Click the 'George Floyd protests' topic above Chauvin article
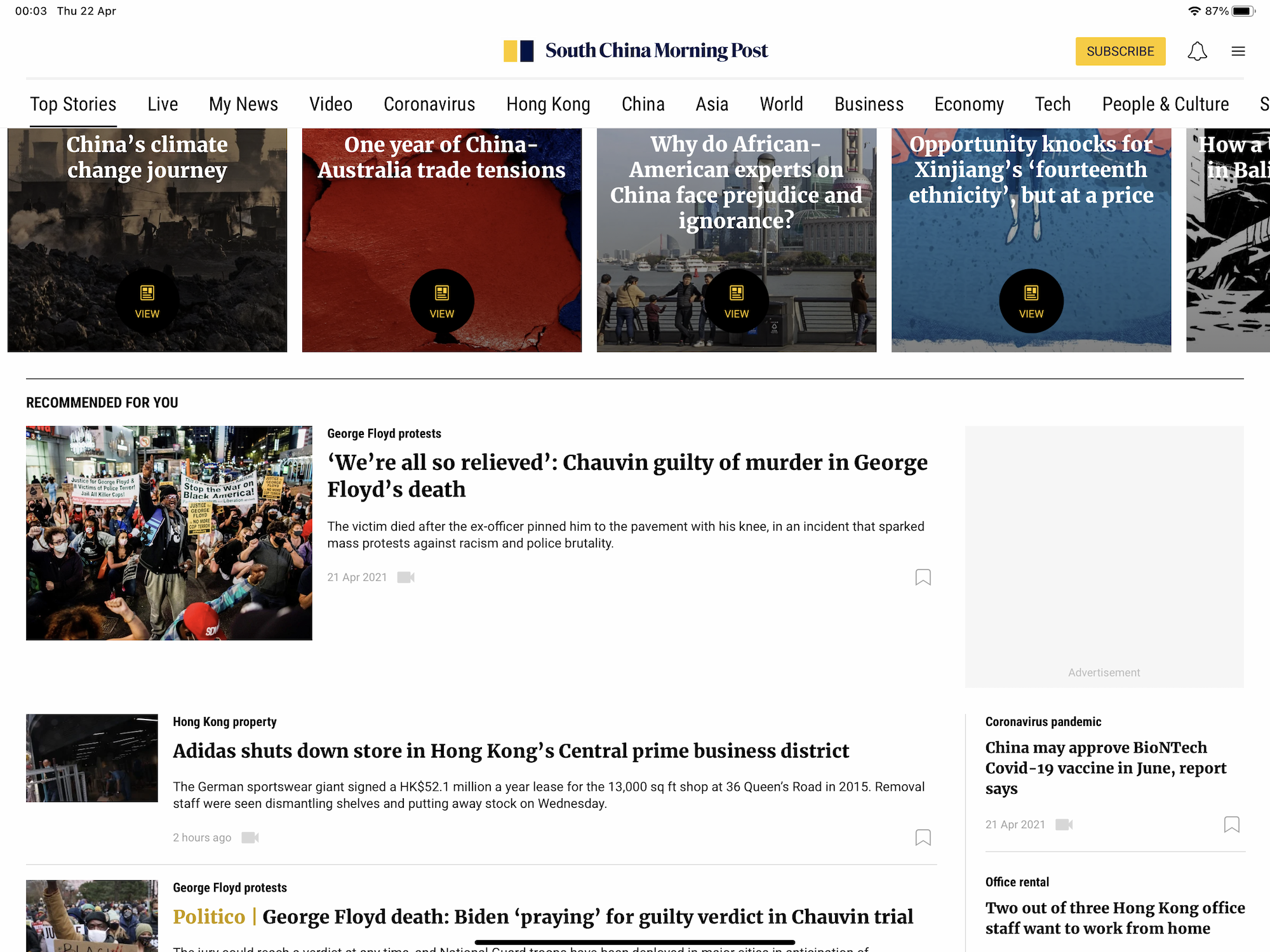The height and width of the screenshot is (952, 1270). tap(384, 434)
